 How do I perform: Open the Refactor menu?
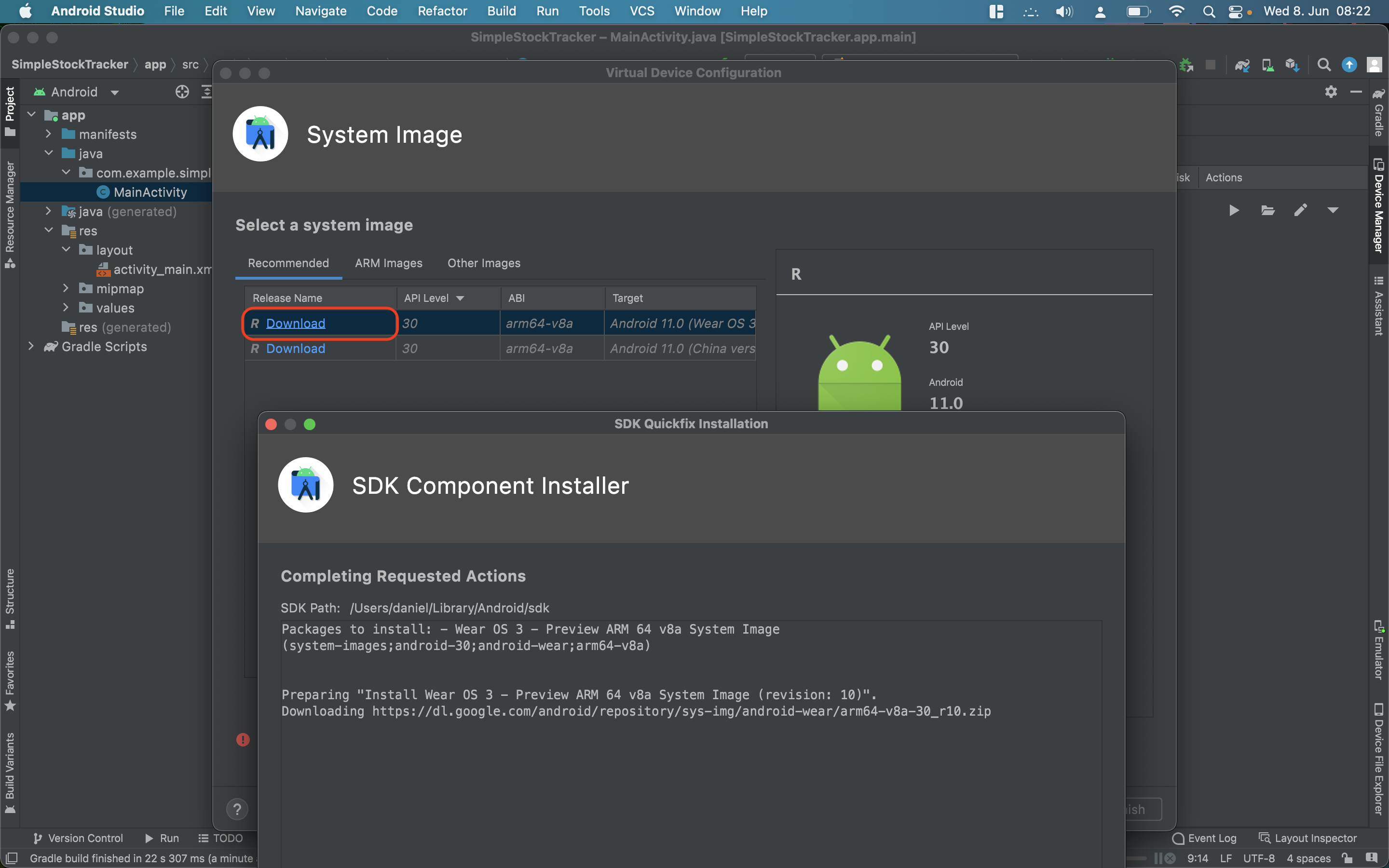point(442,11)
